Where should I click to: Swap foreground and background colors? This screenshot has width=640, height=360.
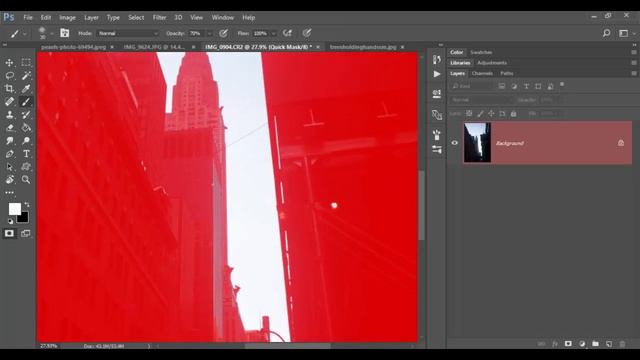pyautogui.click(x=27, y=204)
